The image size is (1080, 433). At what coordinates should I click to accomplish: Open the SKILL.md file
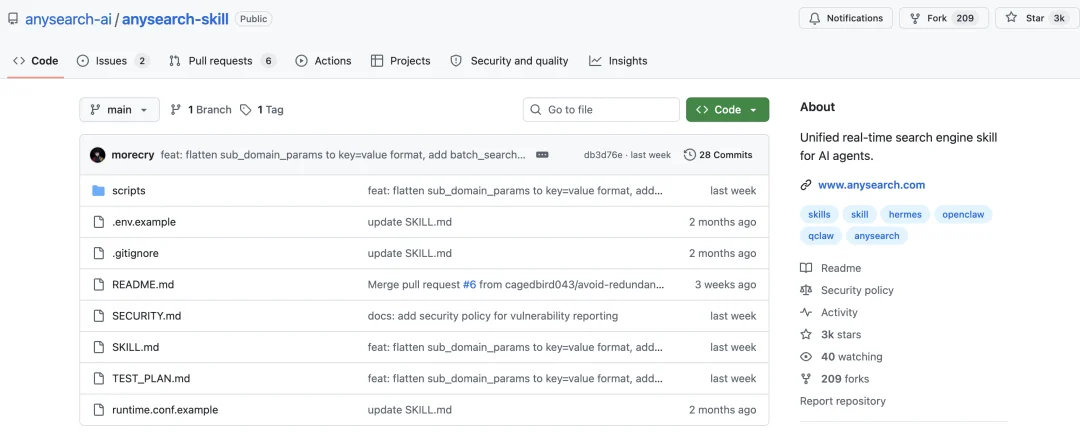136,347
